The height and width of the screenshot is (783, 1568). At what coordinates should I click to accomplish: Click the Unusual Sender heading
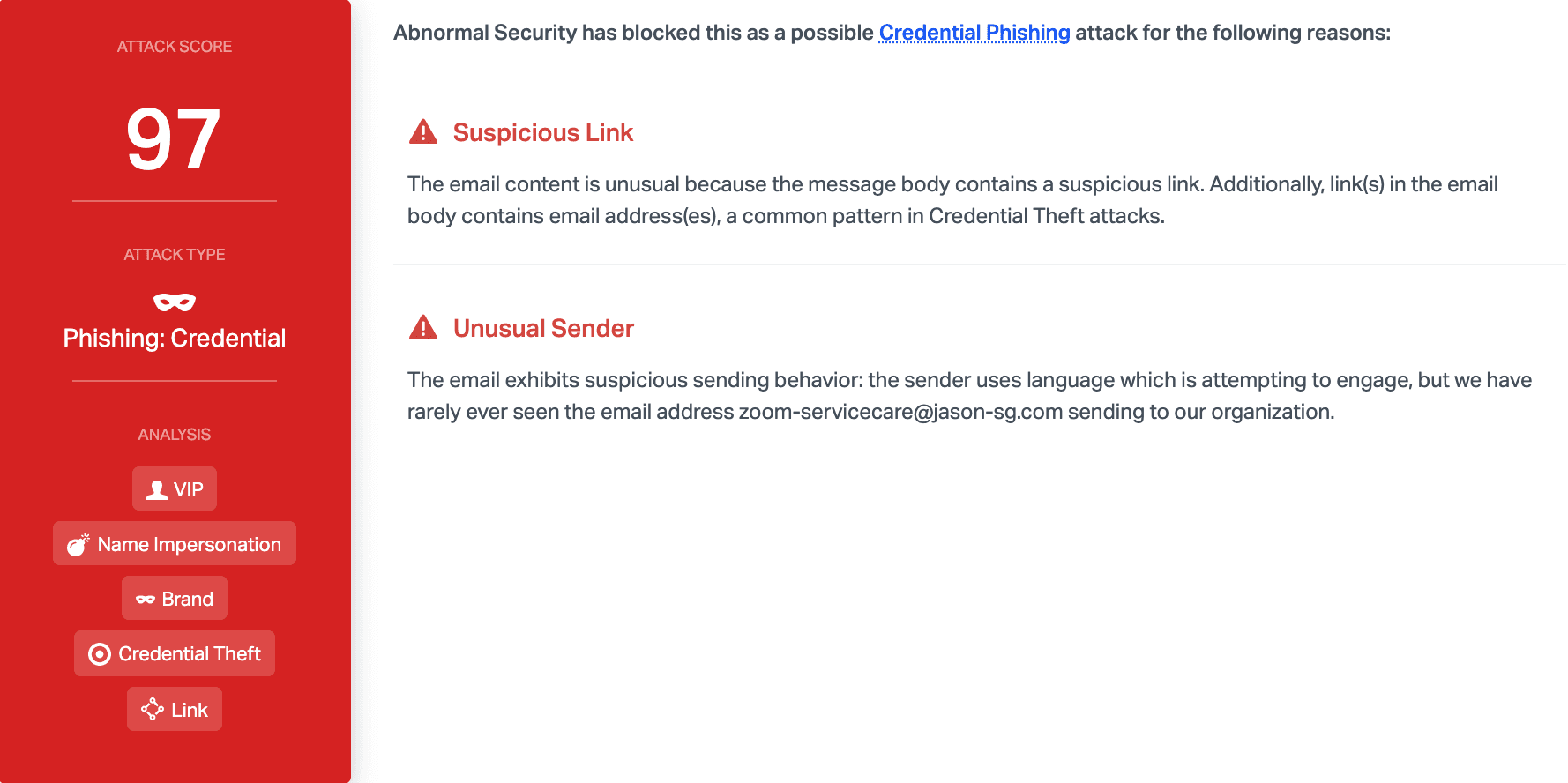tap(544, 328)
